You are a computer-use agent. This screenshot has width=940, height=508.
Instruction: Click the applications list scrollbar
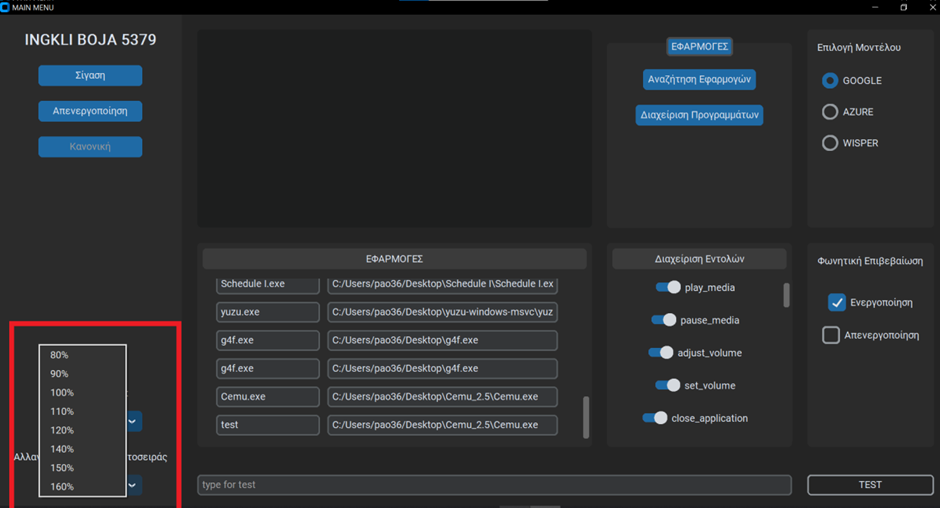(x=586, y=417)
